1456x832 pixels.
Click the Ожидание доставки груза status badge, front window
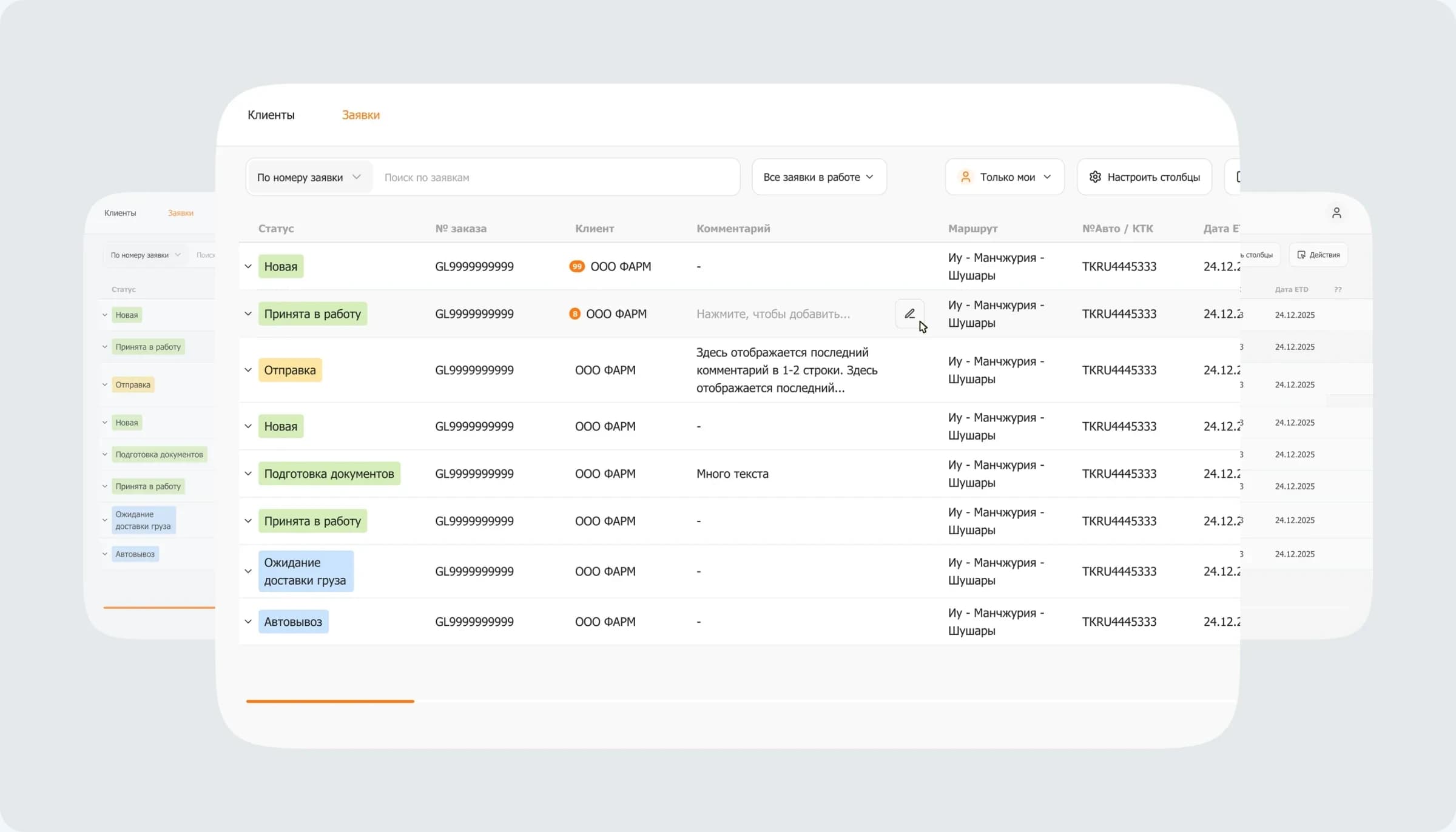[306, 571]
